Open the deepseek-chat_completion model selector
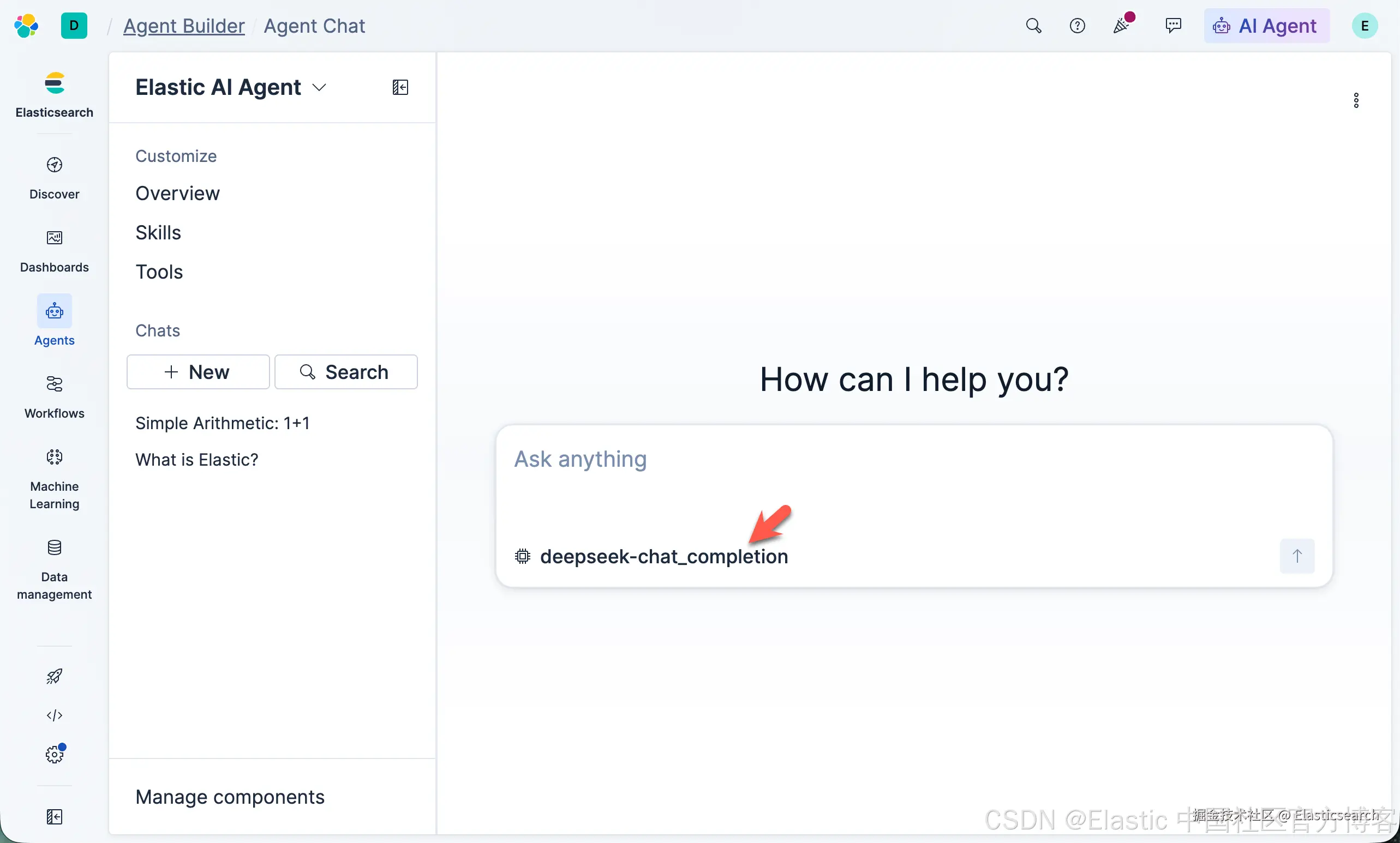This screenshot has width=1400, height=843. point(651,556)
